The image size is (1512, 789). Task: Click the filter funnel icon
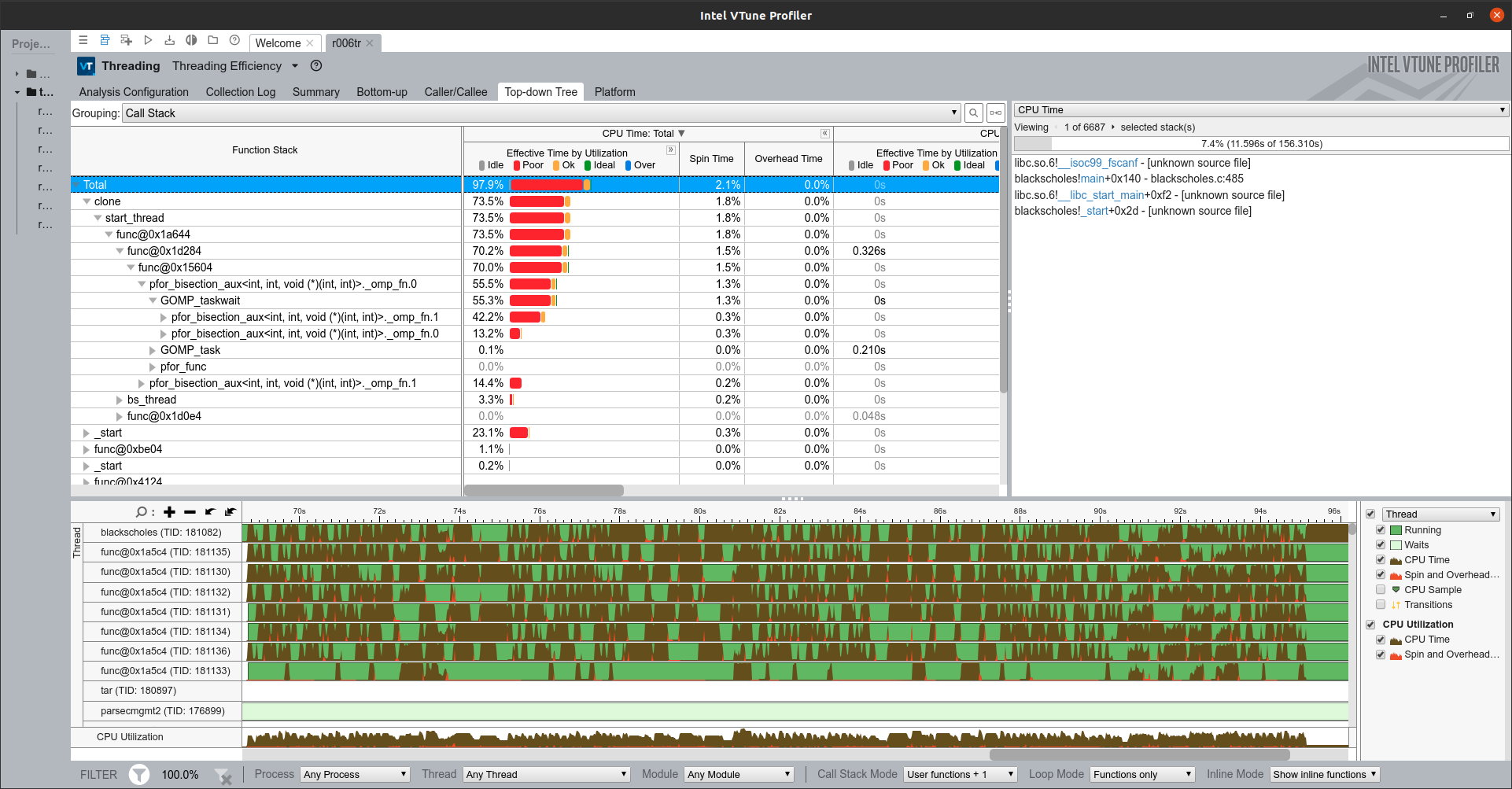[x=139, y=775]
